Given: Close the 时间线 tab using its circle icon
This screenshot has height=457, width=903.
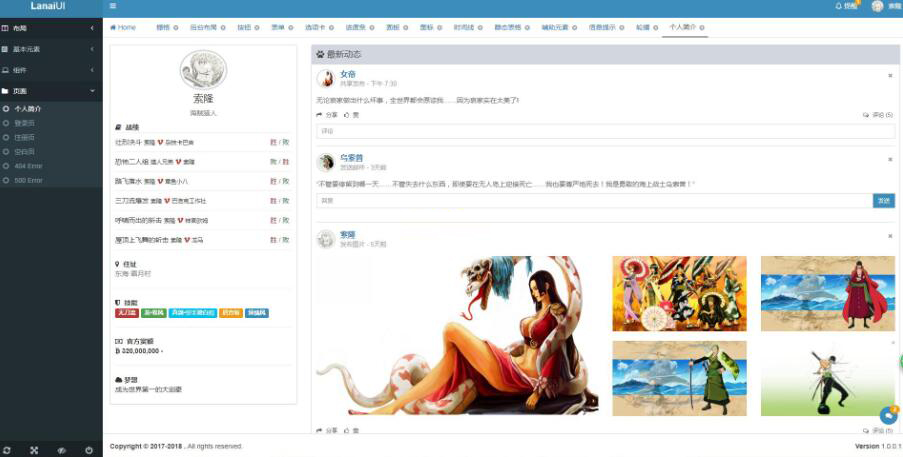Looking at the screenshot, I should 480,28.
